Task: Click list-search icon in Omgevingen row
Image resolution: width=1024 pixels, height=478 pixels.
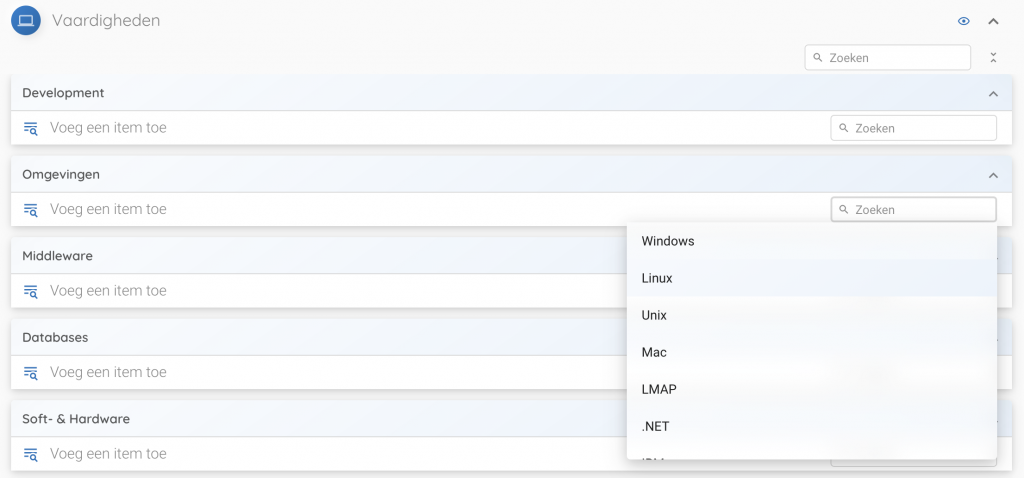Action: point(30,210)
